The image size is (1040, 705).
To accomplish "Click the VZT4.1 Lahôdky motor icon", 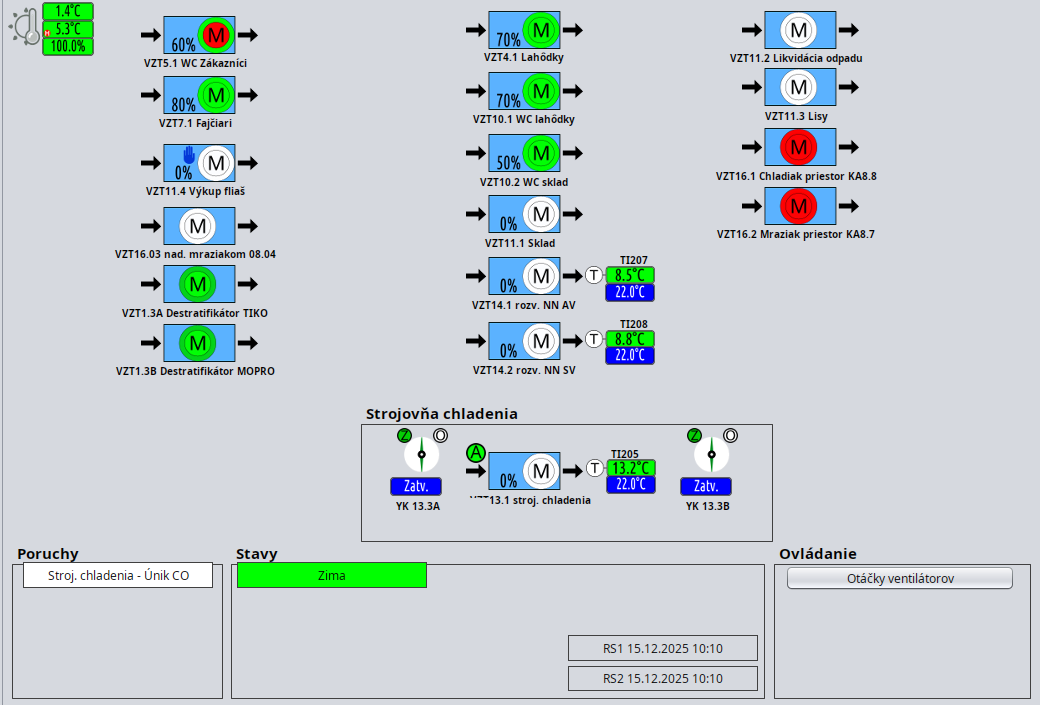I will point(541,31).
